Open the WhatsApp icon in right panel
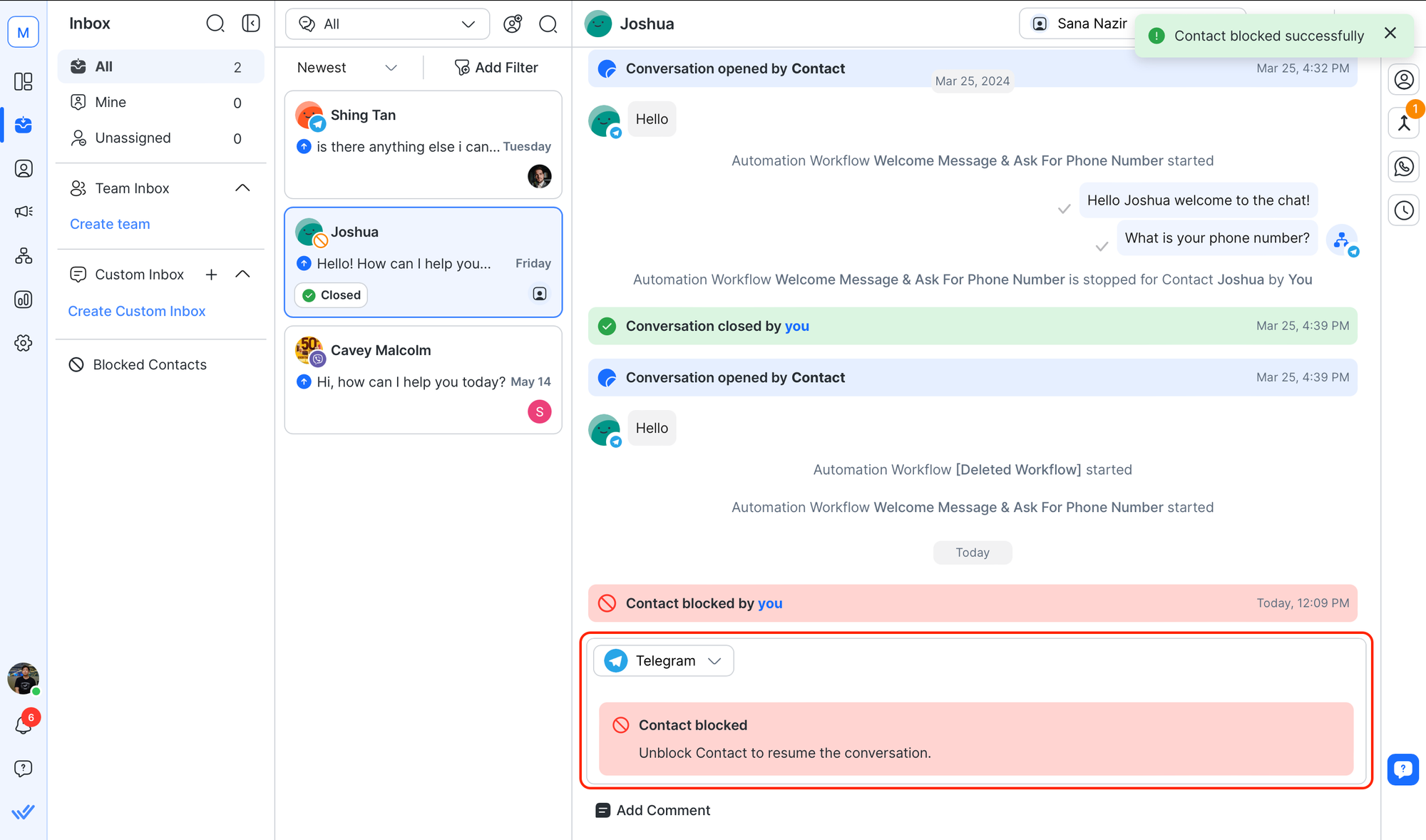1426x840 pixels. click(1403, 167)
